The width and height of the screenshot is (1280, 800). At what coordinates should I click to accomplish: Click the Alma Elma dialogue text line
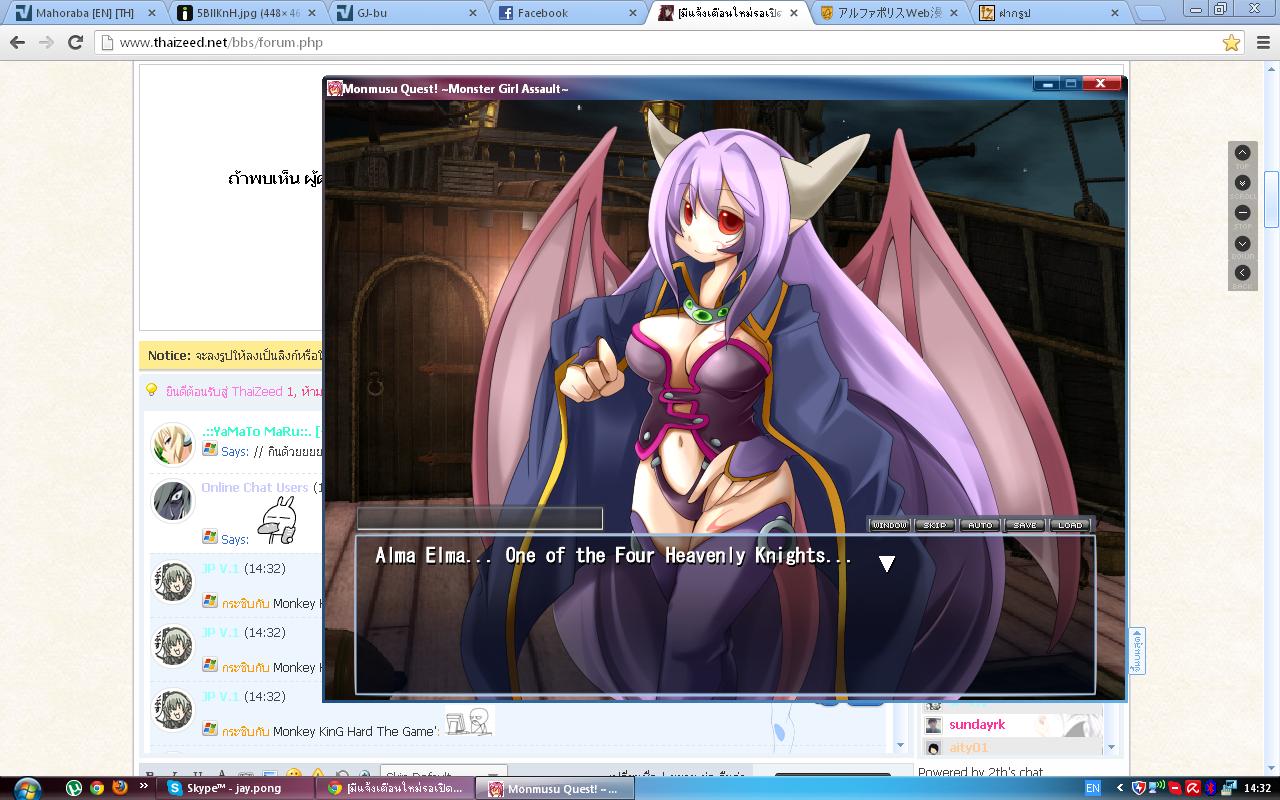point(613,556)
